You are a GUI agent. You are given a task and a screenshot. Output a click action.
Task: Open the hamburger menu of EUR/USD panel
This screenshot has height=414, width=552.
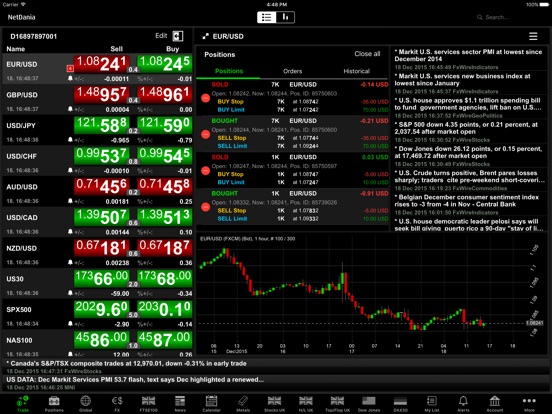coord(533,36)
